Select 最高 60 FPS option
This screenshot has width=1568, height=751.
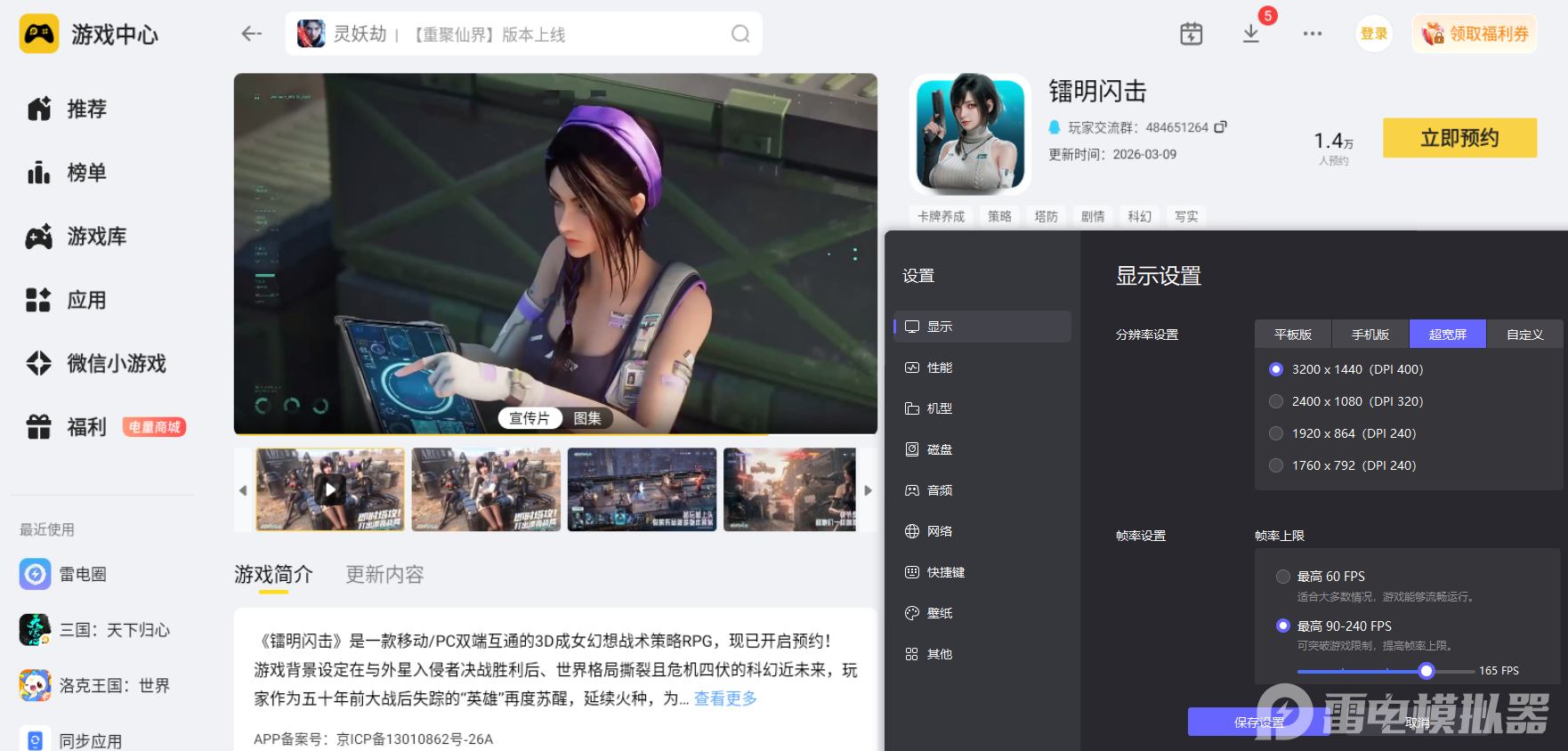tap(1283, 577)
